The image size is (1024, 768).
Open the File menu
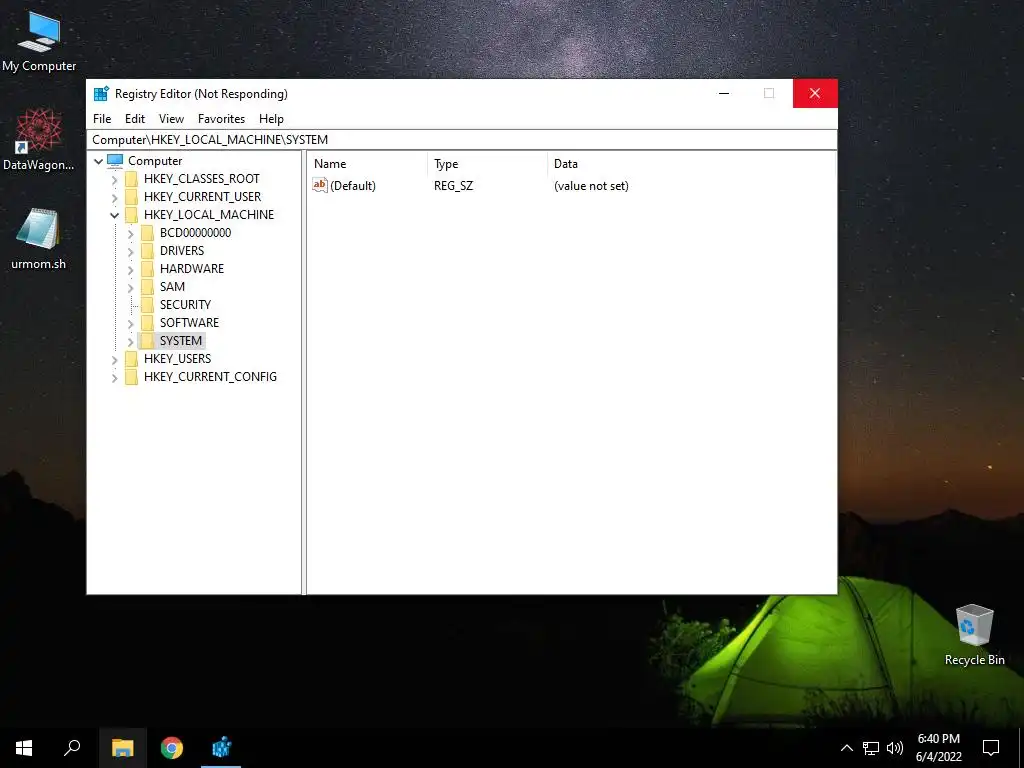pyautogui.click(x=102, y=119)
